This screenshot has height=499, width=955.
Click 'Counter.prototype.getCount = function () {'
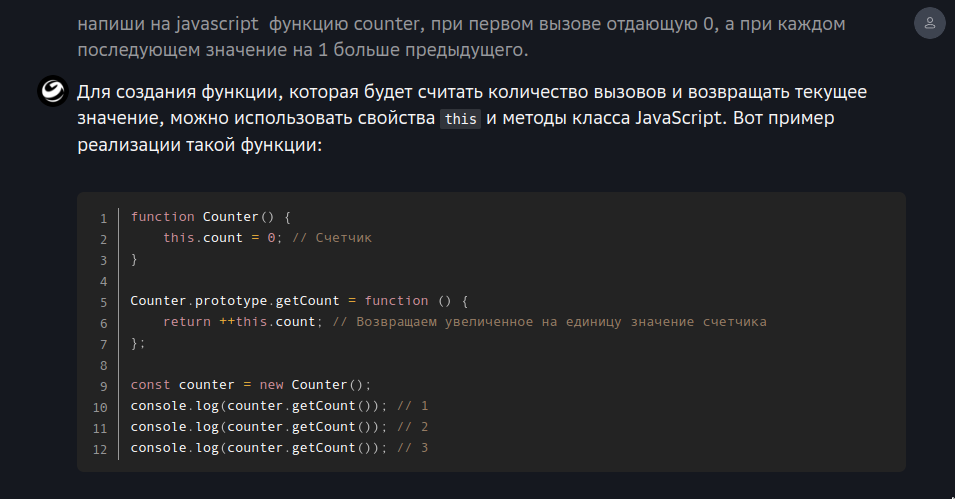click(299, 301)
